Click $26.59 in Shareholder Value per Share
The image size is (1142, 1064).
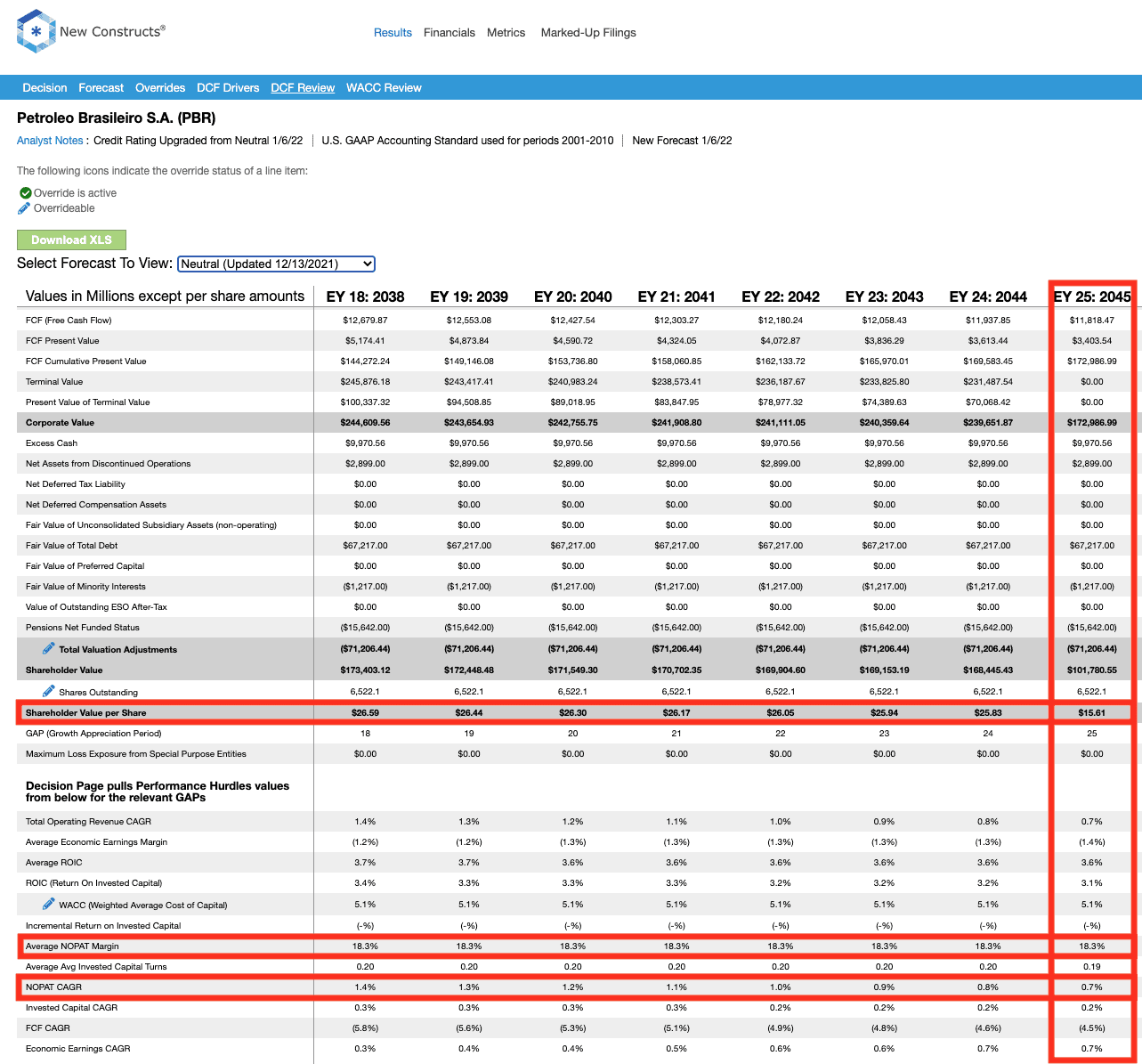pyautogui.click(x=365, y=713)
